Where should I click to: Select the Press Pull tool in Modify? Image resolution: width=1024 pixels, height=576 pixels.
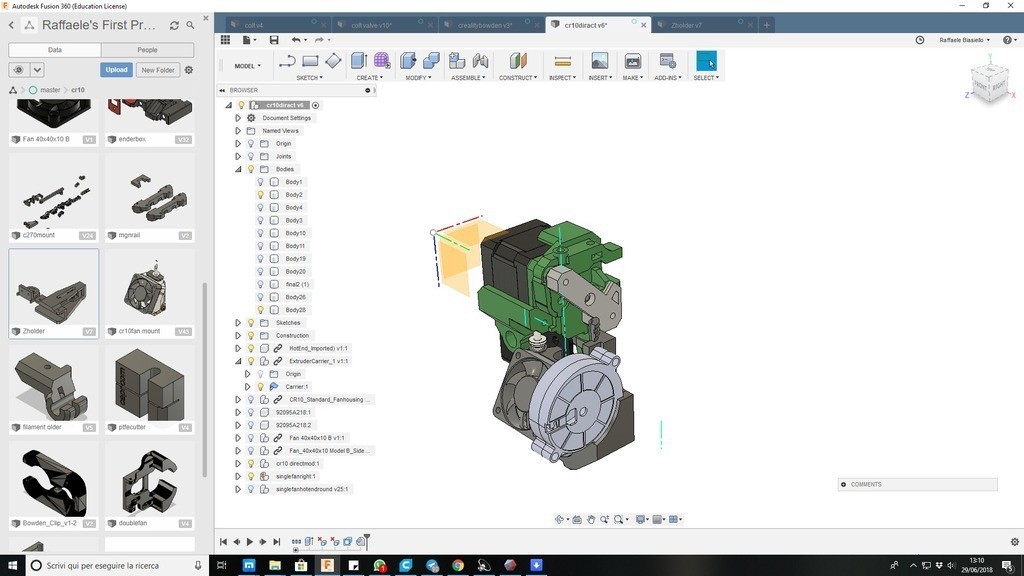point(408,62)
